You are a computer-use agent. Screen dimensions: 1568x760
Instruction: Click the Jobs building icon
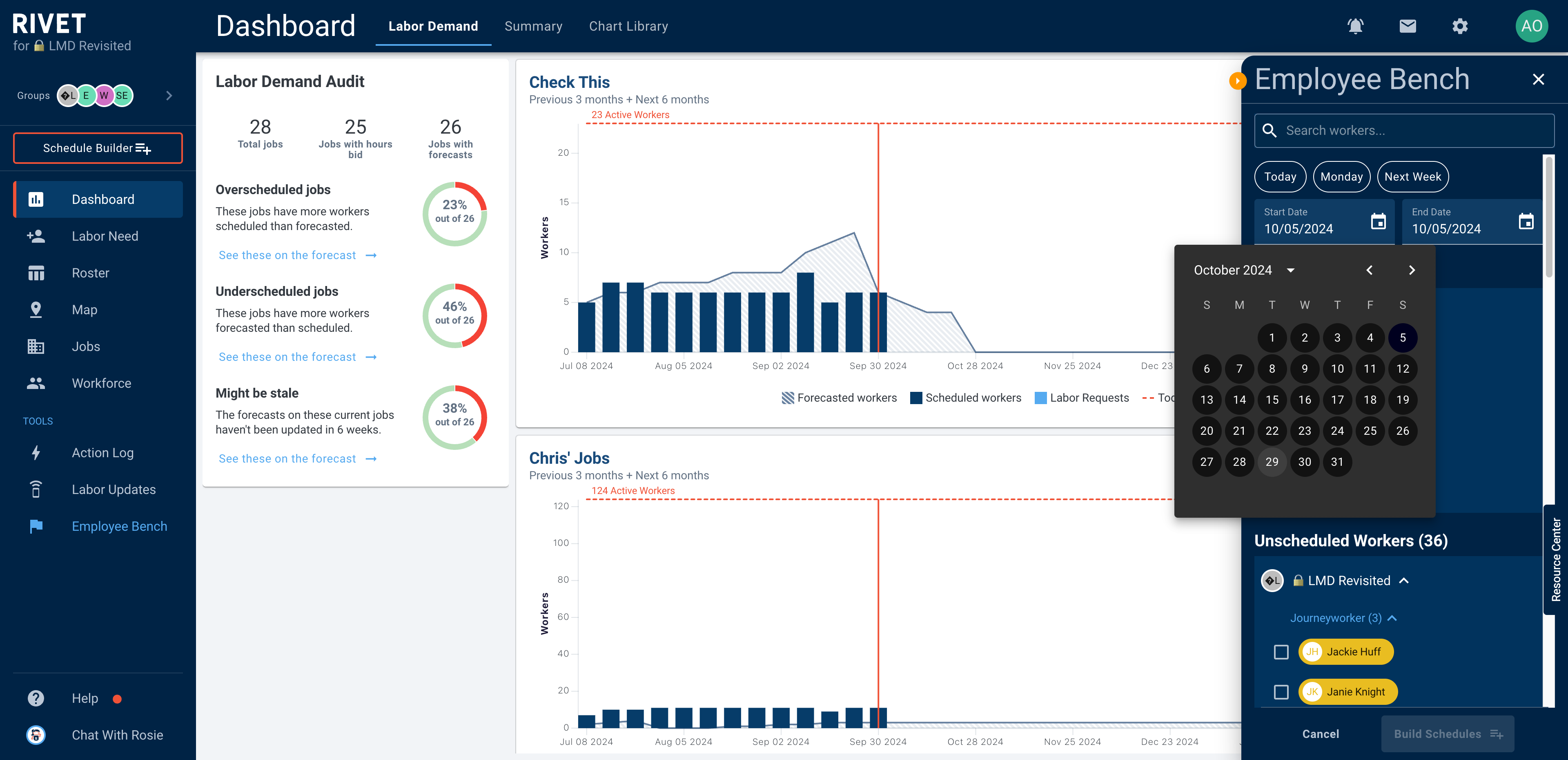[x=36, y=346]
